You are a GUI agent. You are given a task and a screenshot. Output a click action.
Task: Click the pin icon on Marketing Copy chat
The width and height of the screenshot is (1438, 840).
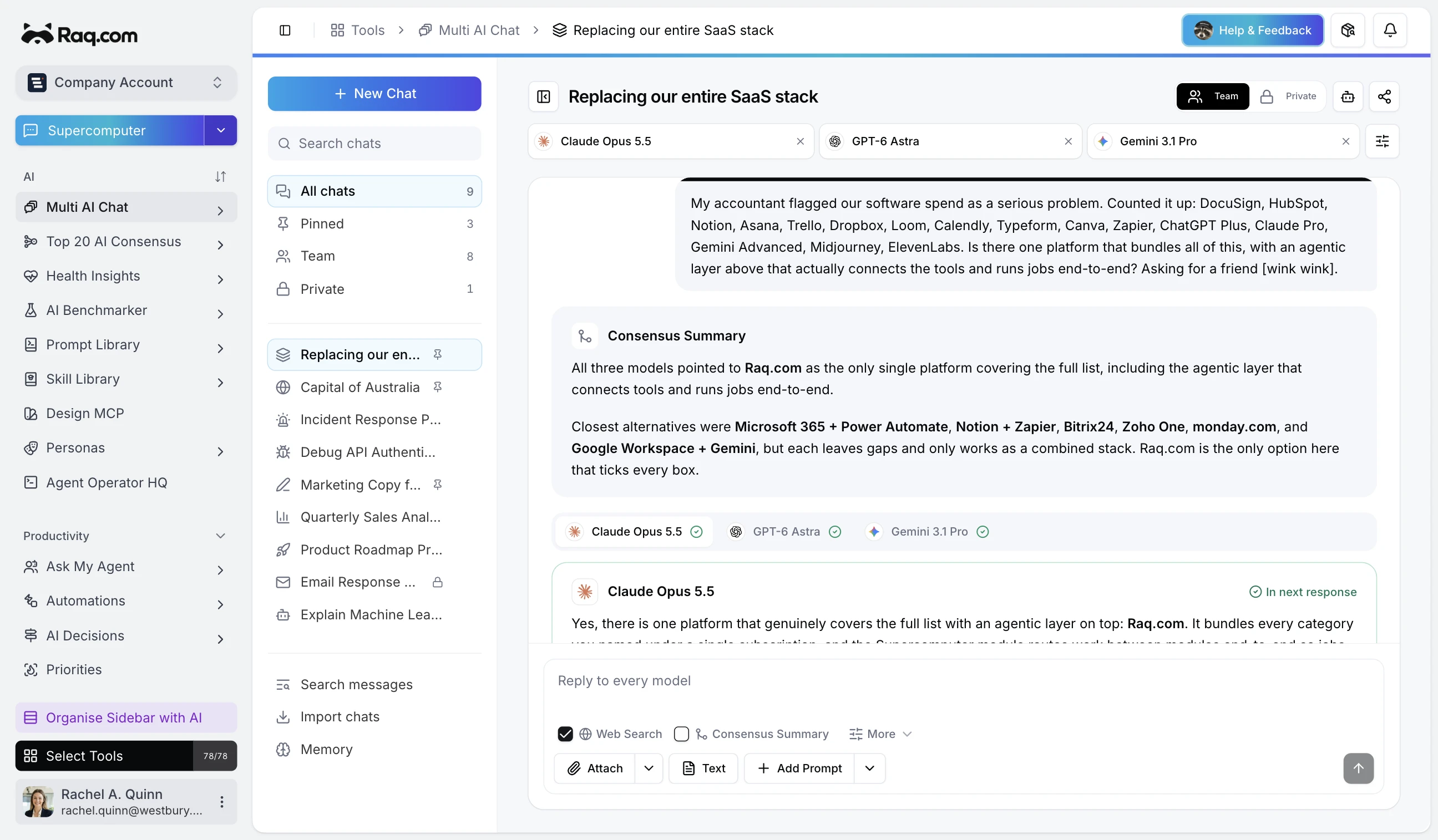pyautogui.click(x=438, y=485)
